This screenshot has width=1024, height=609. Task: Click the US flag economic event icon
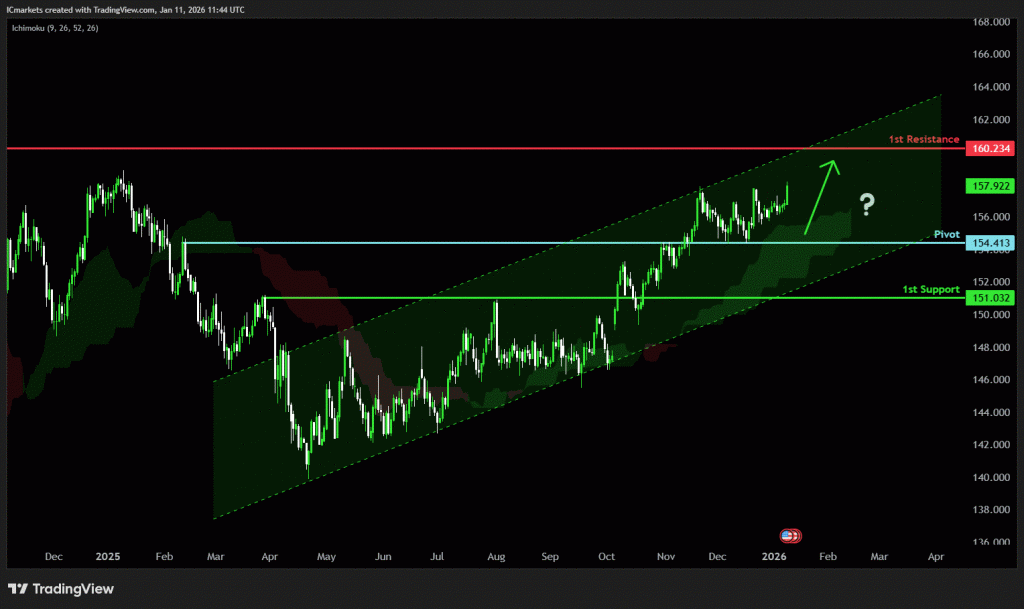[x=790, y=535]
